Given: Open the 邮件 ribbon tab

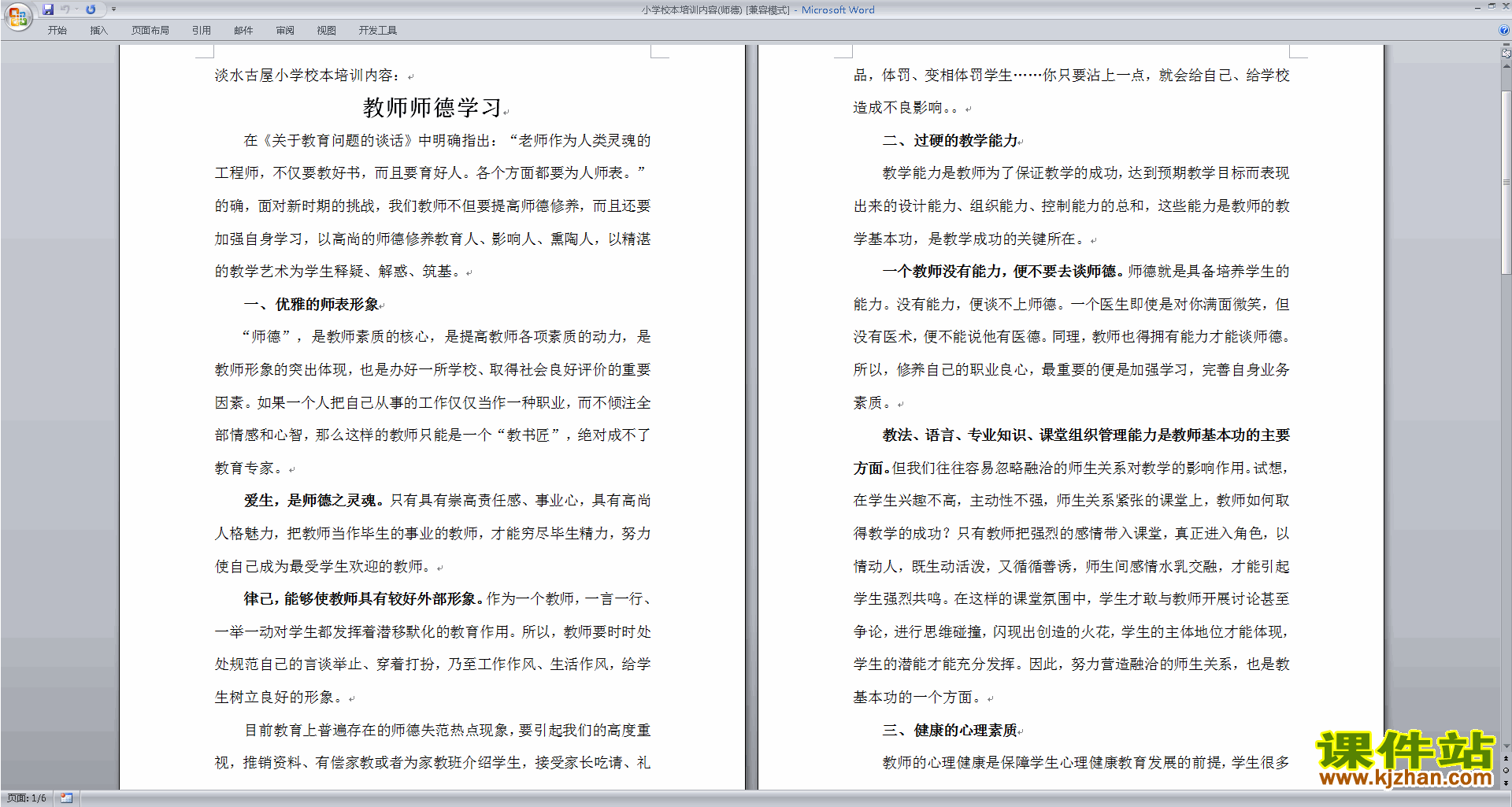Looking at the screenshot, I should tap(243, 30).
